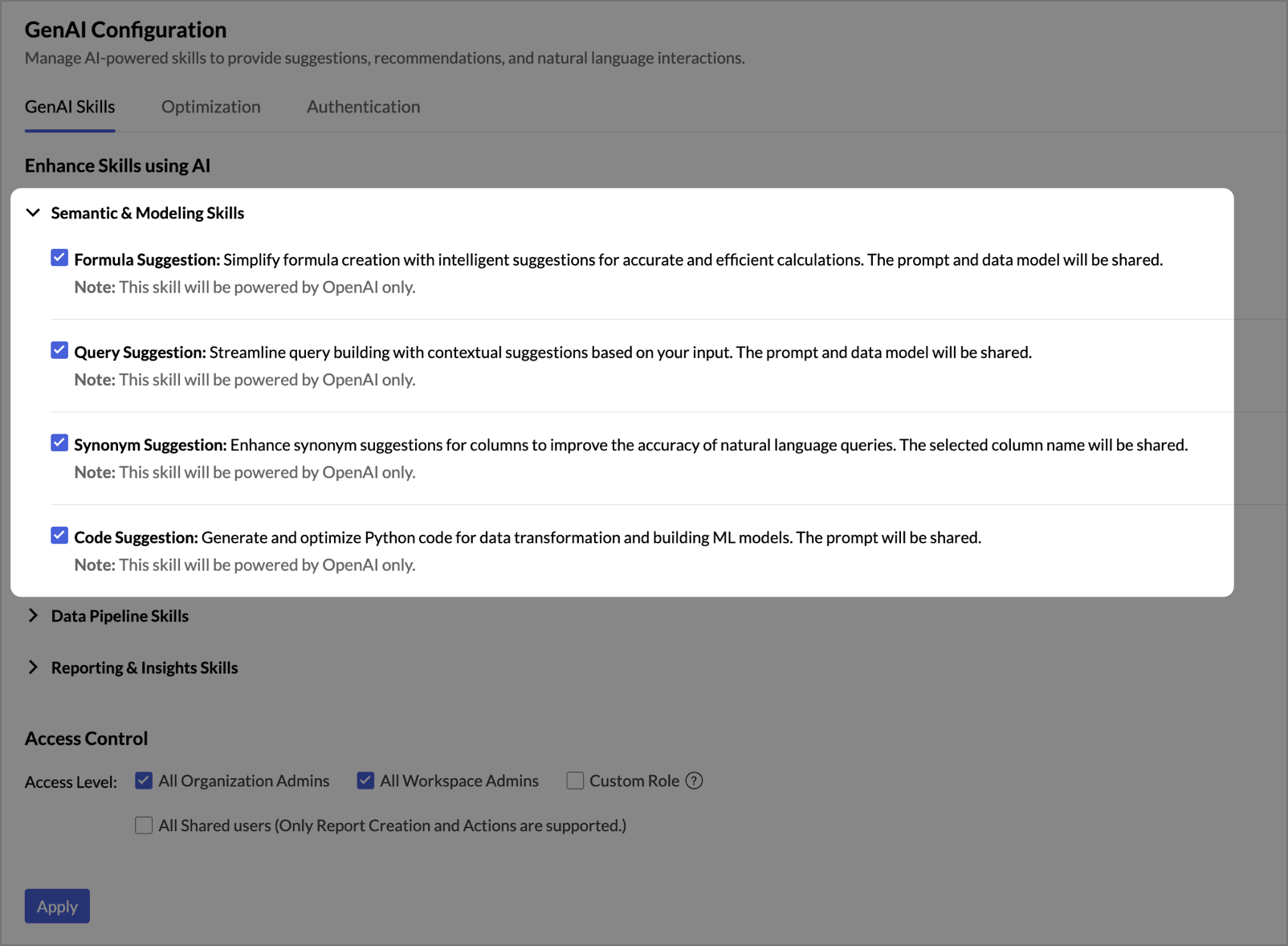Switch to the Optimization tab
1288x946 pixels.
click(x=210, y=107)
